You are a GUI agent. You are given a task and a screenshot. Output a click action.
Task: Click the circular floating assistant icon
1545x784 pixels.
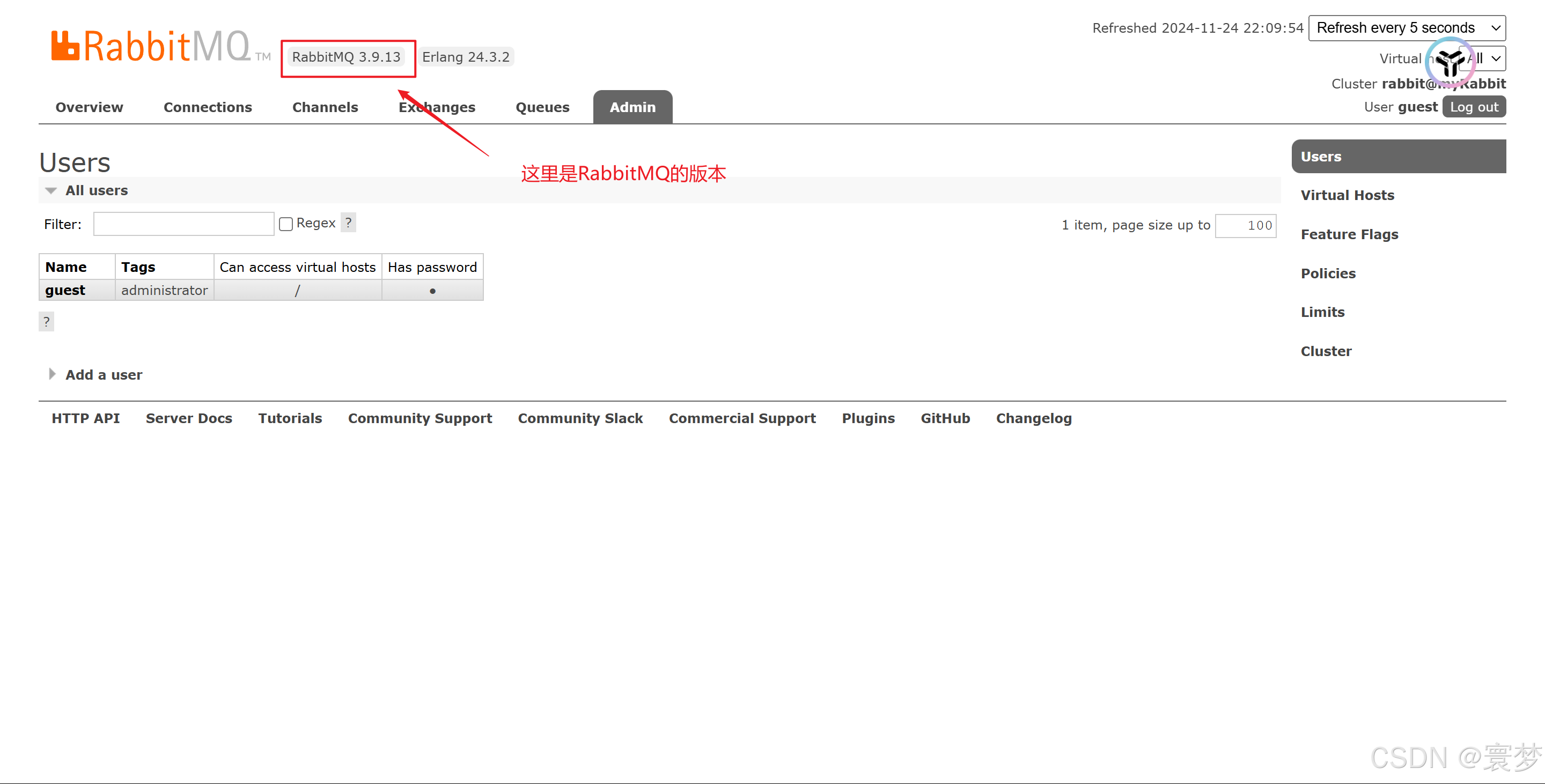point(1450,62)
